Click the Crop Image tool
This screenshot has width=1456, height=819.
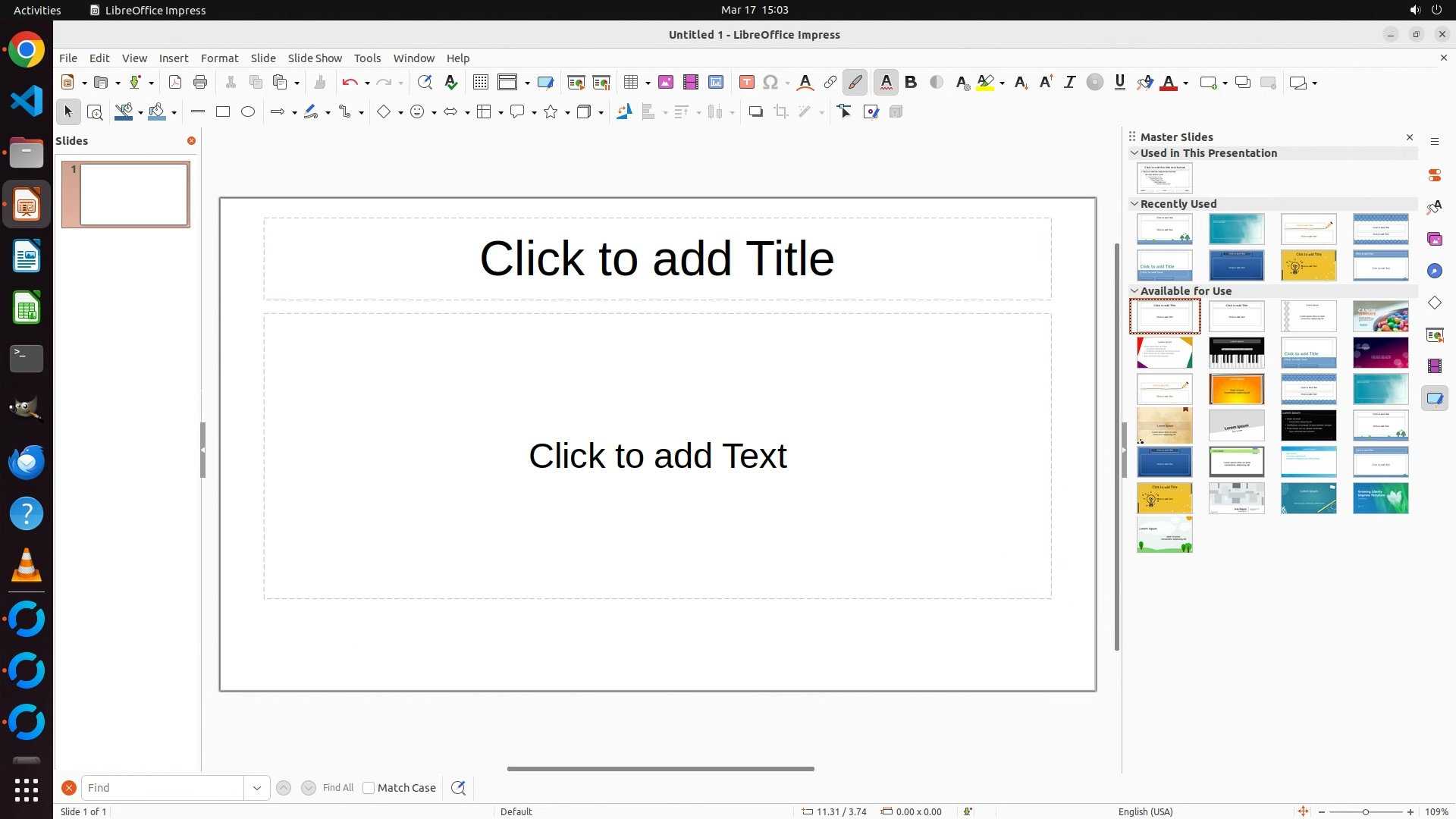pos(781,112)
